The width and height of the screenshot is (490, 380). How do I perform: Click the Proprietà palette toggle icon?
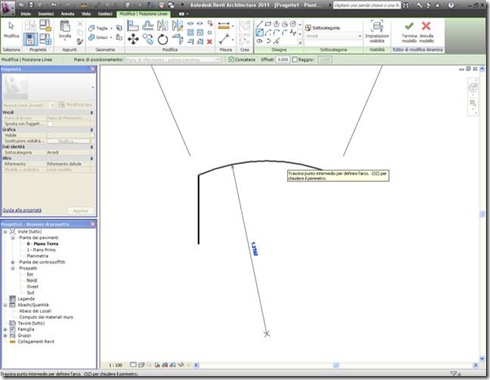tap(30, 40)
